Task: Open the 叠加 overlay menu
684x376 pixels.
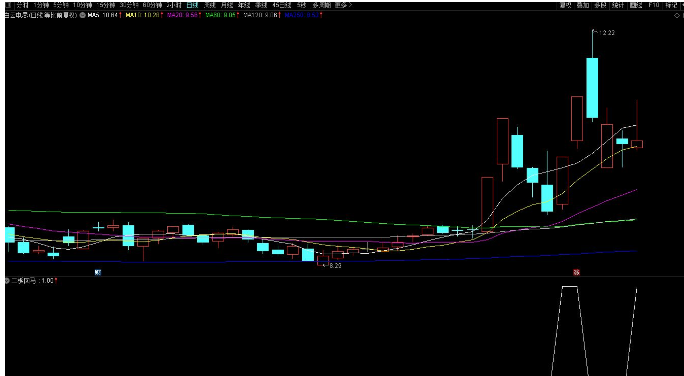Action: coord(583,5)
